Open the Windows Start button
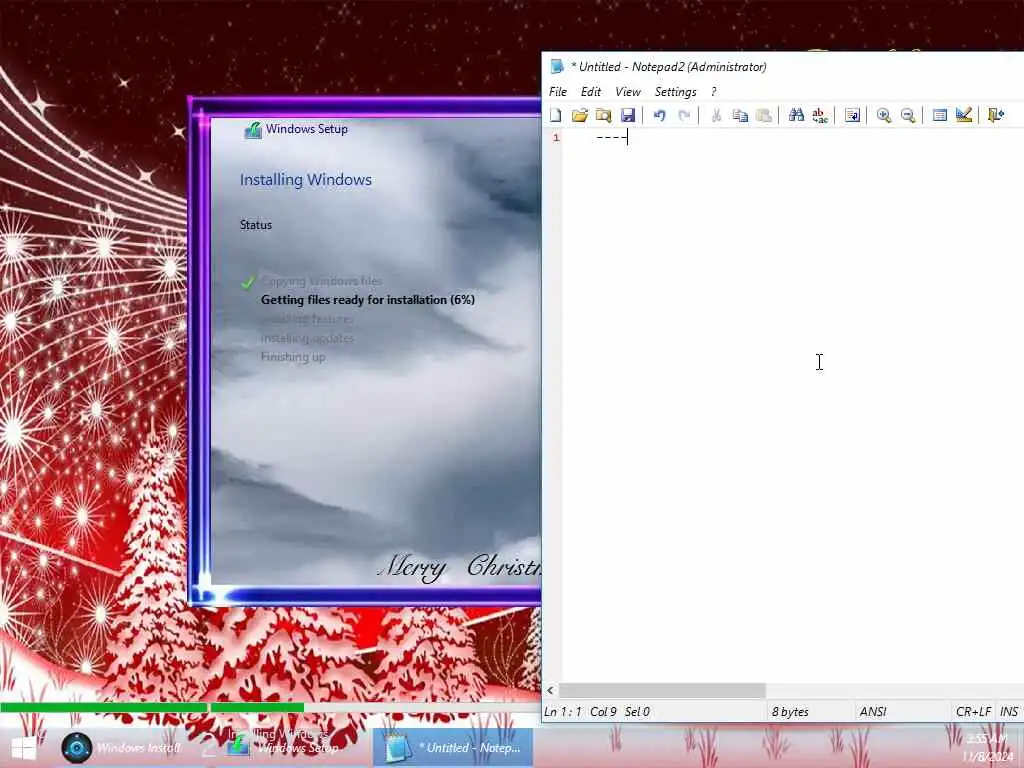Image resolution: width=1024 pixels, height=768 pixels. [24, 748]
